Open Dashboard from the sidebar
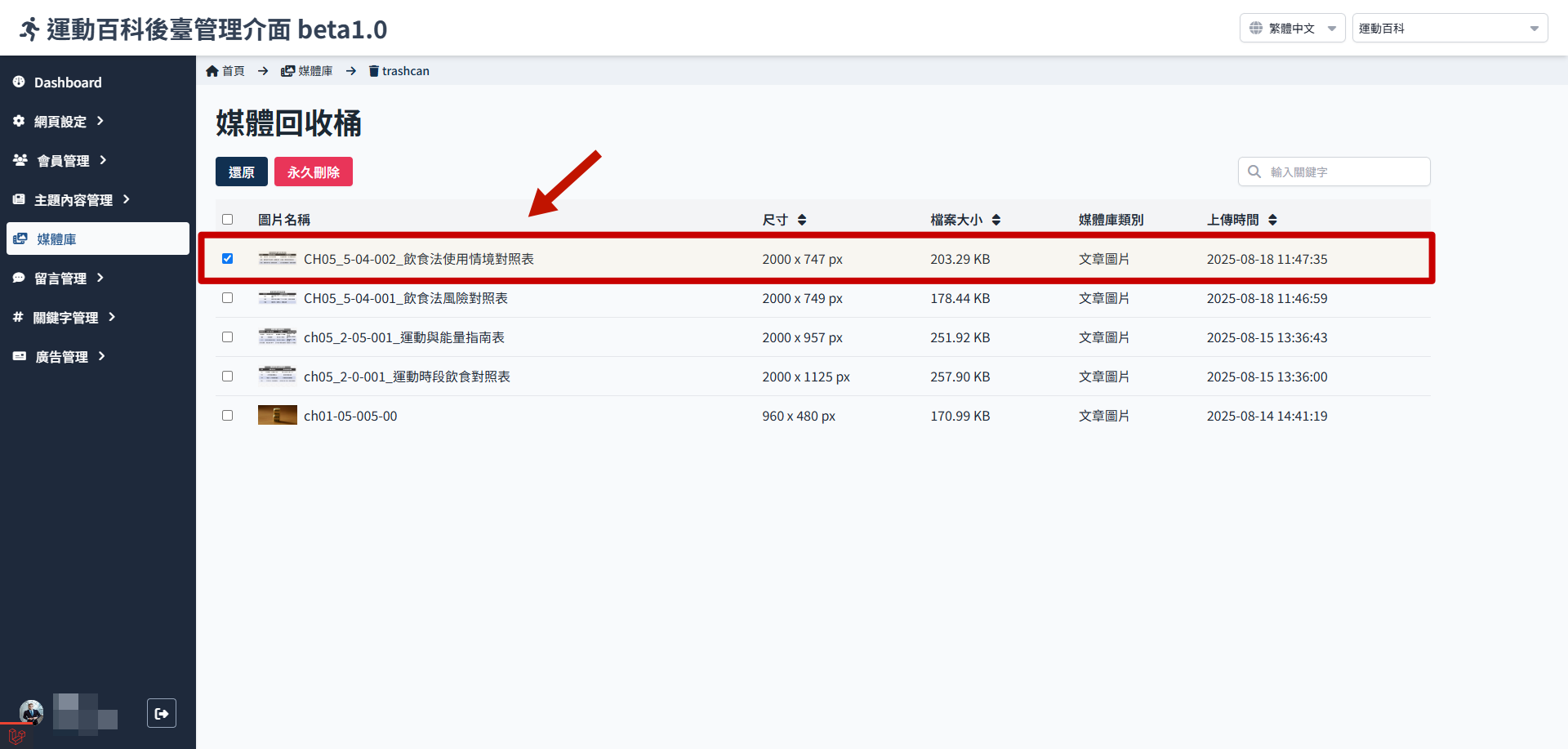1568x749 pixels. coord(68,82)
